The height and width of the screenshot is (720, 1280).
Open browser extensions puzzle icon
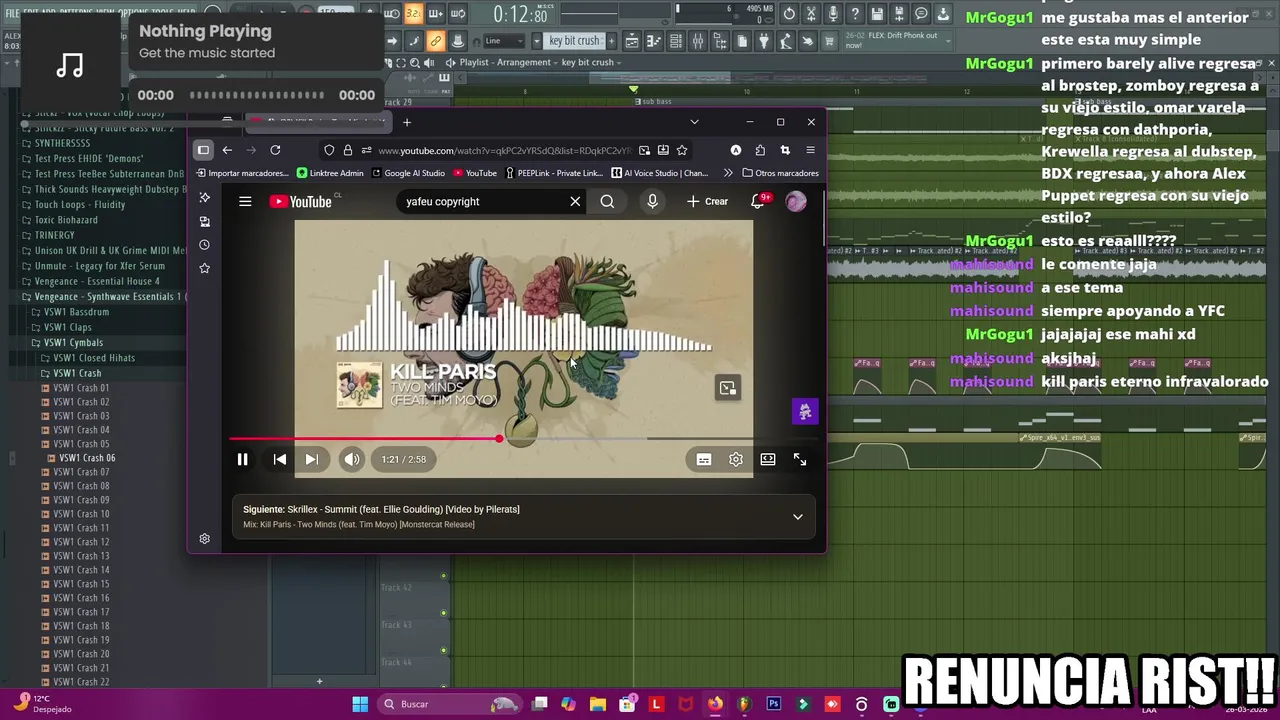(x=760, y=150)
